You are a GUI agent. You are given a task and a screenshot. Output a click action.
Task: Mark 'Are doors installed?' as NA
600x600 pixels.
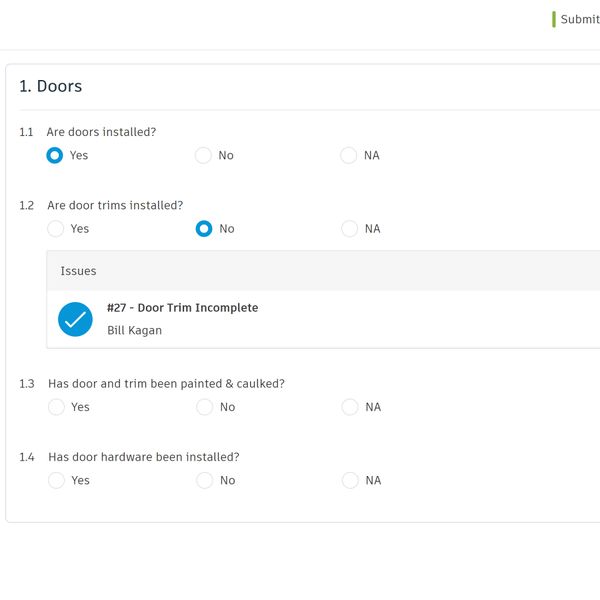point(349,155)
